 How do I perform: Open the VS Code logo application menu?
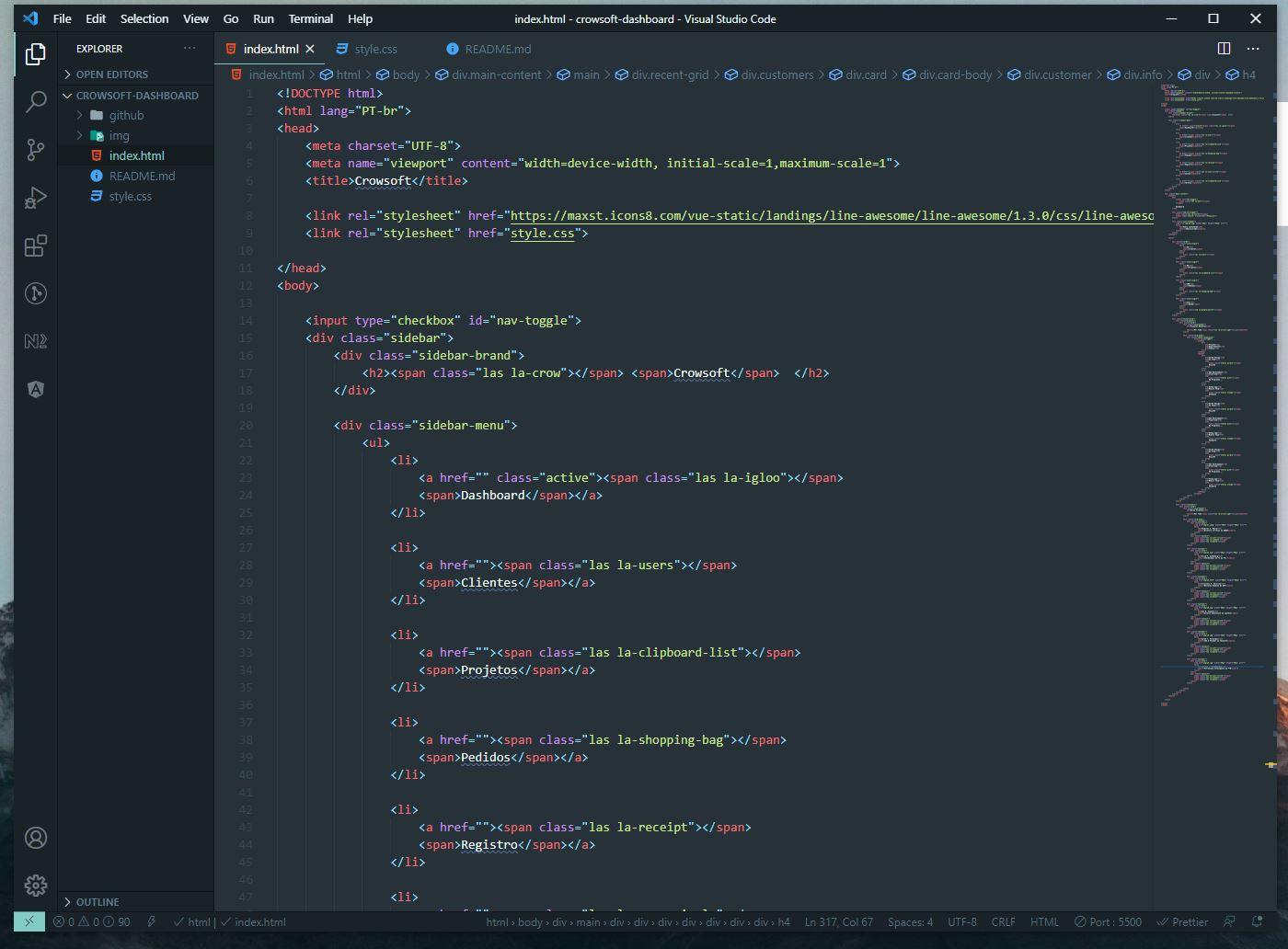[x=30, y=18]
